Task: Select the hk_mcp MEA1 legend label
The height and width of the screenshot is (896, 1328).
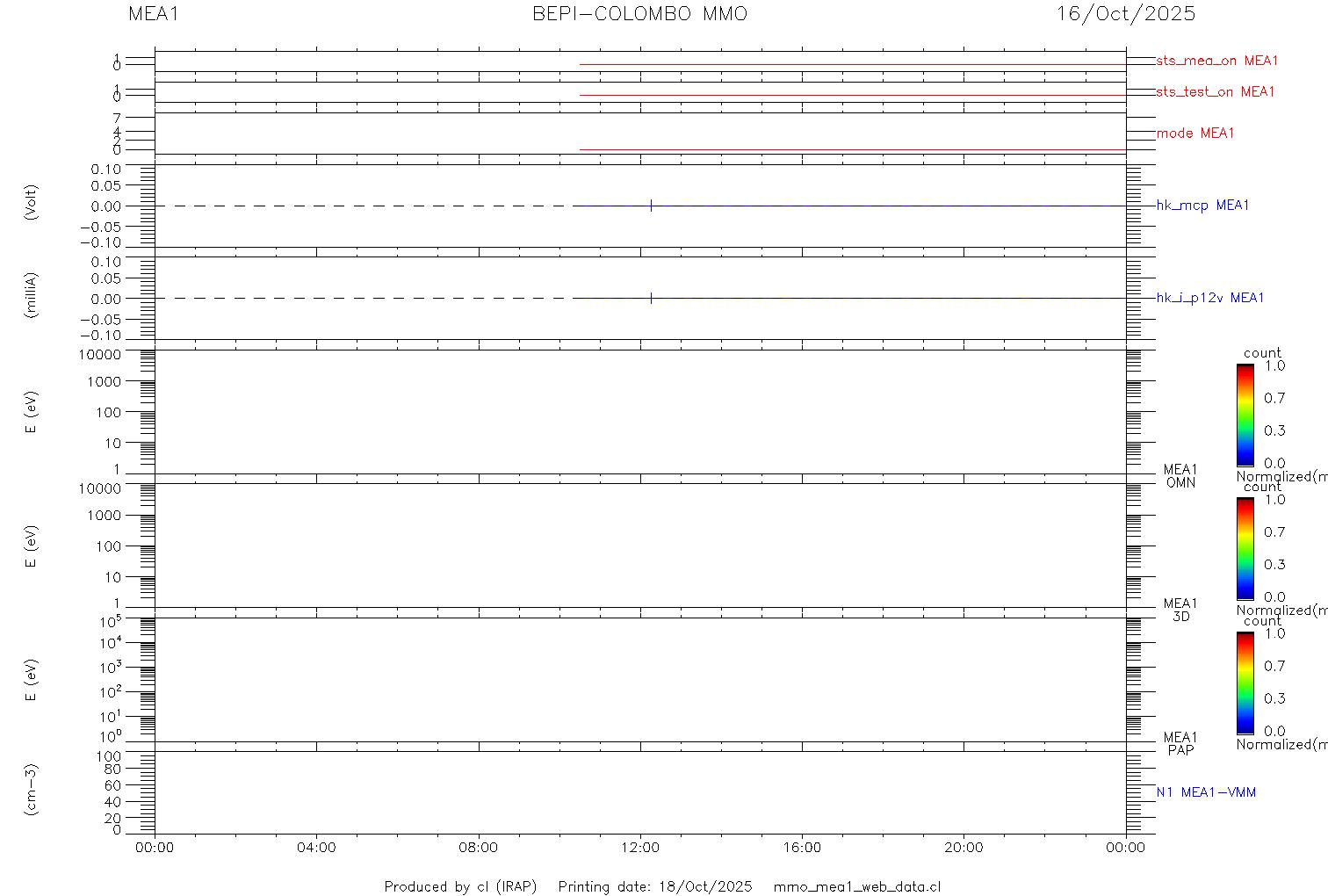Action: point(1202,206)
